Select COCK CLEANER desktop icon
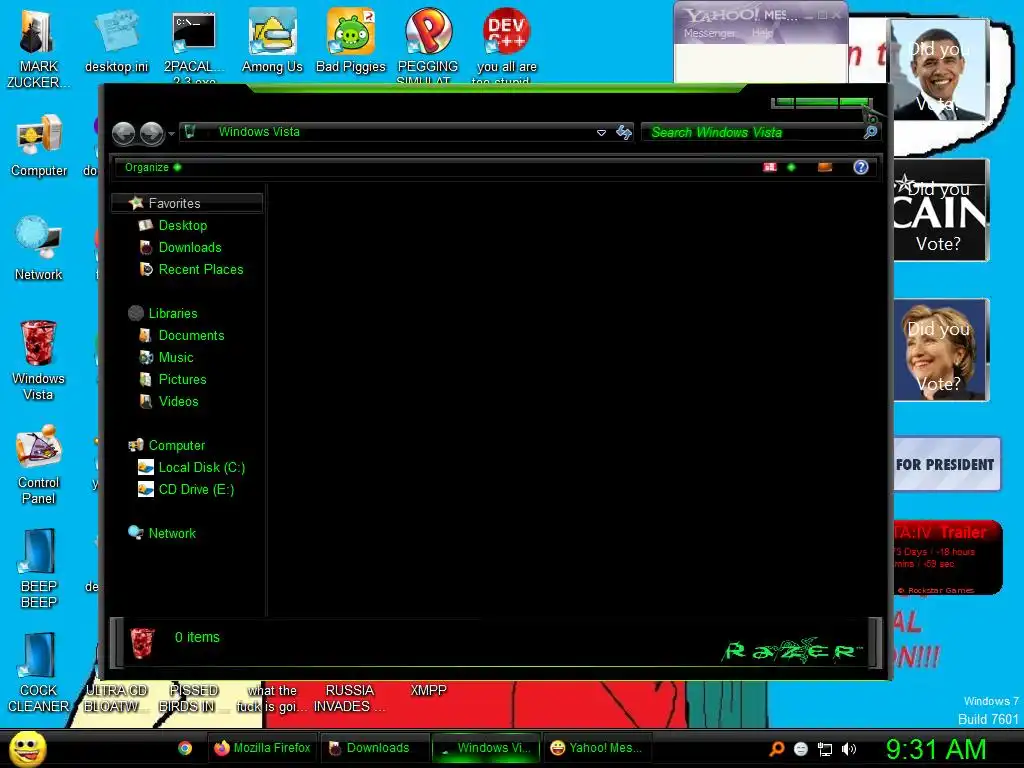This screenshot has height=768, width=1024. click(x=39, y=673)
